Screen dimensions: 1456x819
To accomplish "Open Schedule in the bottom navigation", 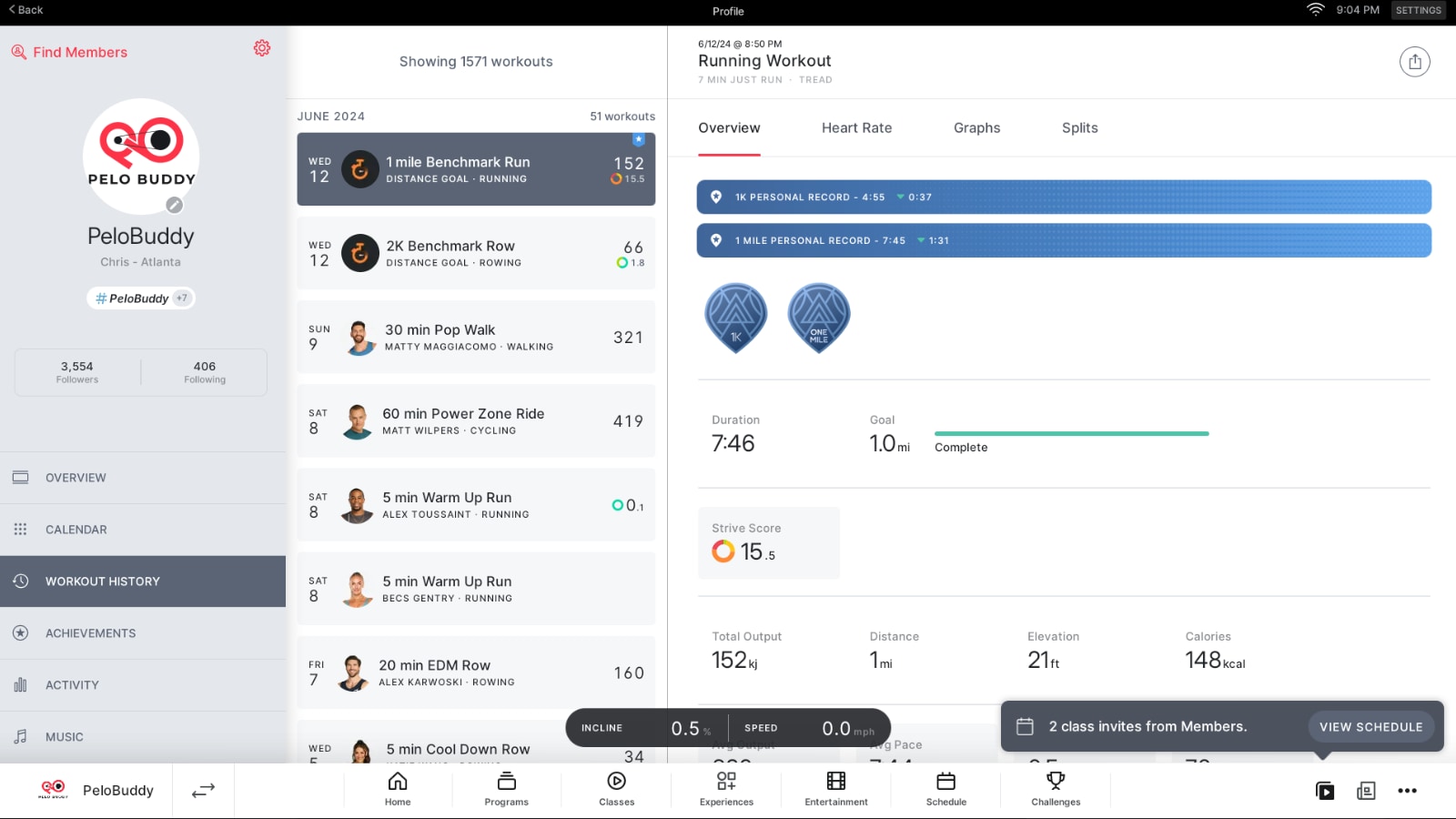I will coord(946,789).
